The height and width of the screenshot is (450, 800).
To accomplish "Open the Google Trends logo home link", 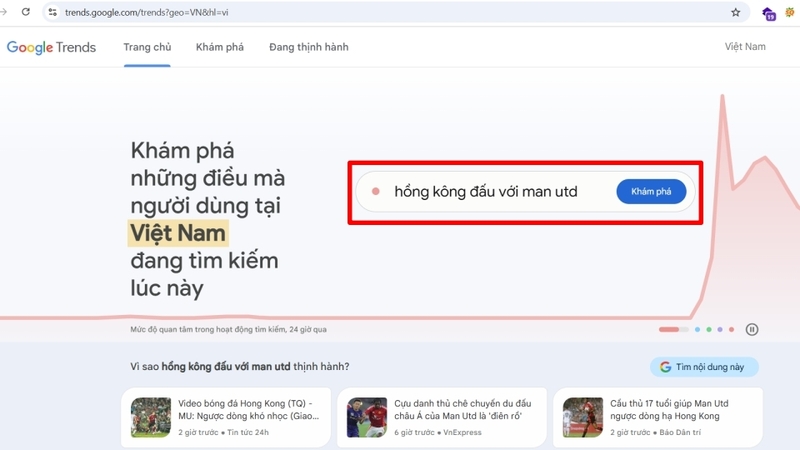I will point(51,47).
